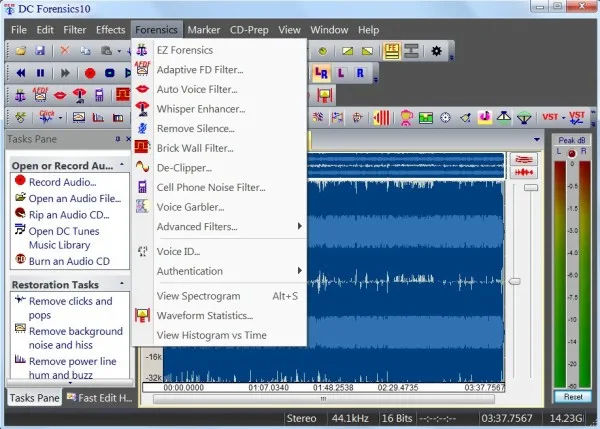Click the settings gear toolbar icon
The width and height of the screenshot is (600, 429).
tap(436, 51)
